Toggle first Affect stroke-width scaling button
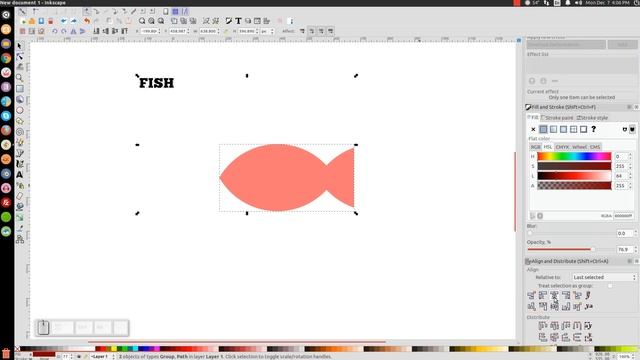Image resolution: width=640 pixels, height=360 pixels. (x=302, y=31)
